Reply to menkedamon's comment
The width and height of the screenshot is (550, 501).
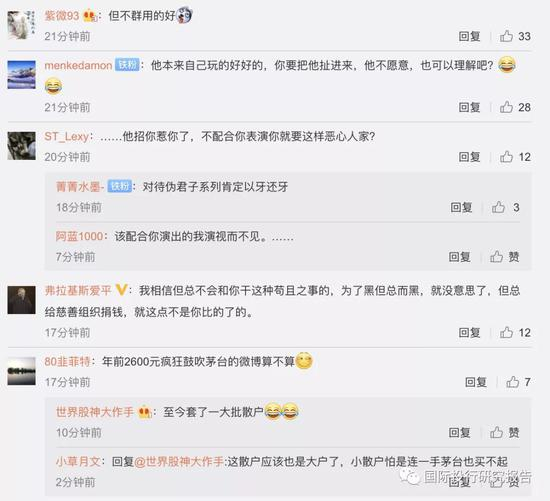pyautogui.click(x=469, y=107)
